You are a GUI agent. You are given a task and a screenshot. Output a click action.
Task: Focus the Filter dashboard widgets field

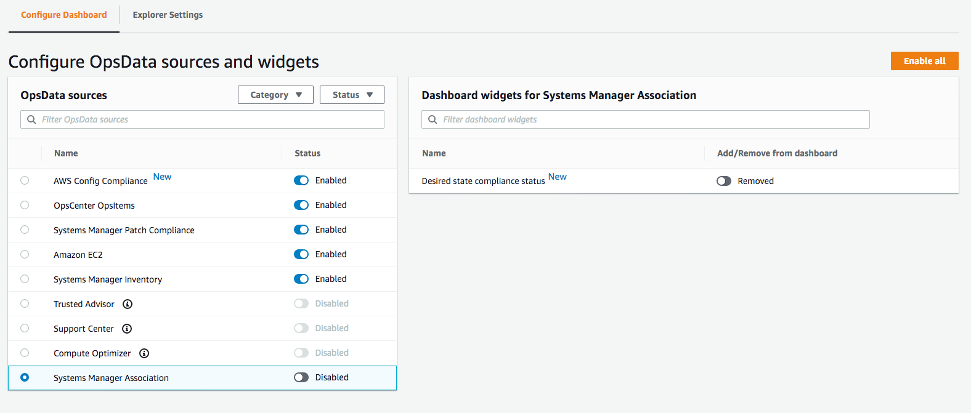[645, 120]
